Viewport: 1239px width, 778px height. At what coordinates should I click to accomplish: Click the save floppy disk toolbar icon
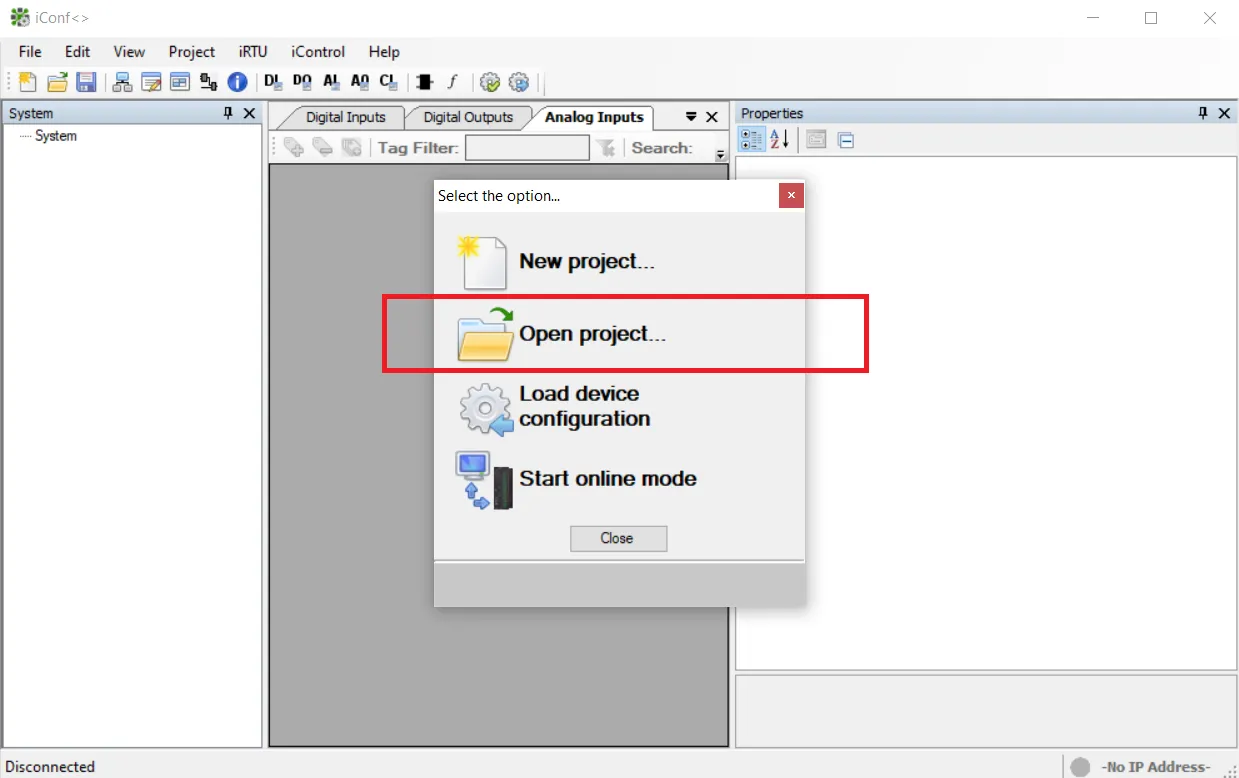click(x=86, y=82)
